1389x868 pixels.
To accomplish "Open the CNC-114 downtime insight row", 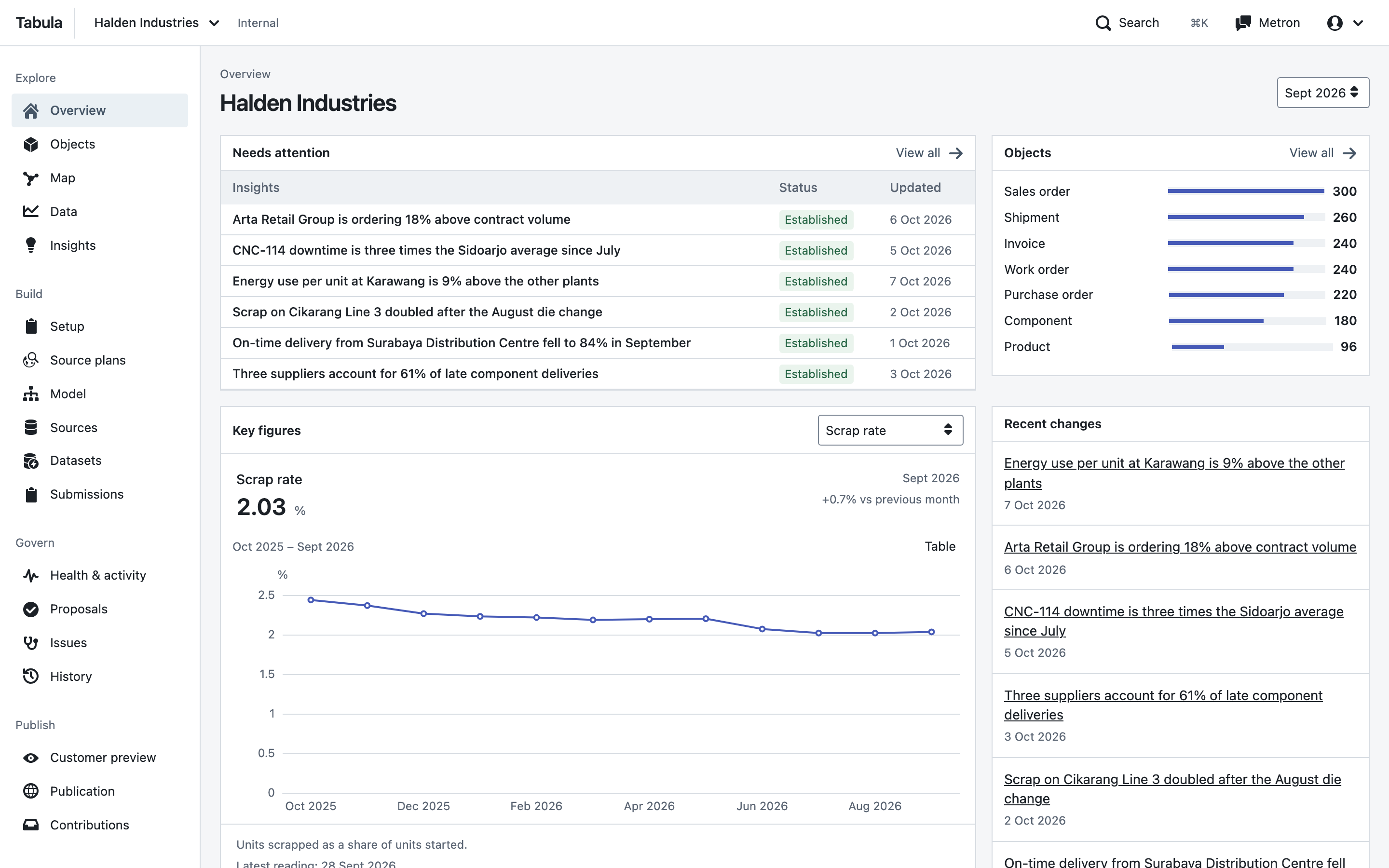I will click(x=598, y=250).
